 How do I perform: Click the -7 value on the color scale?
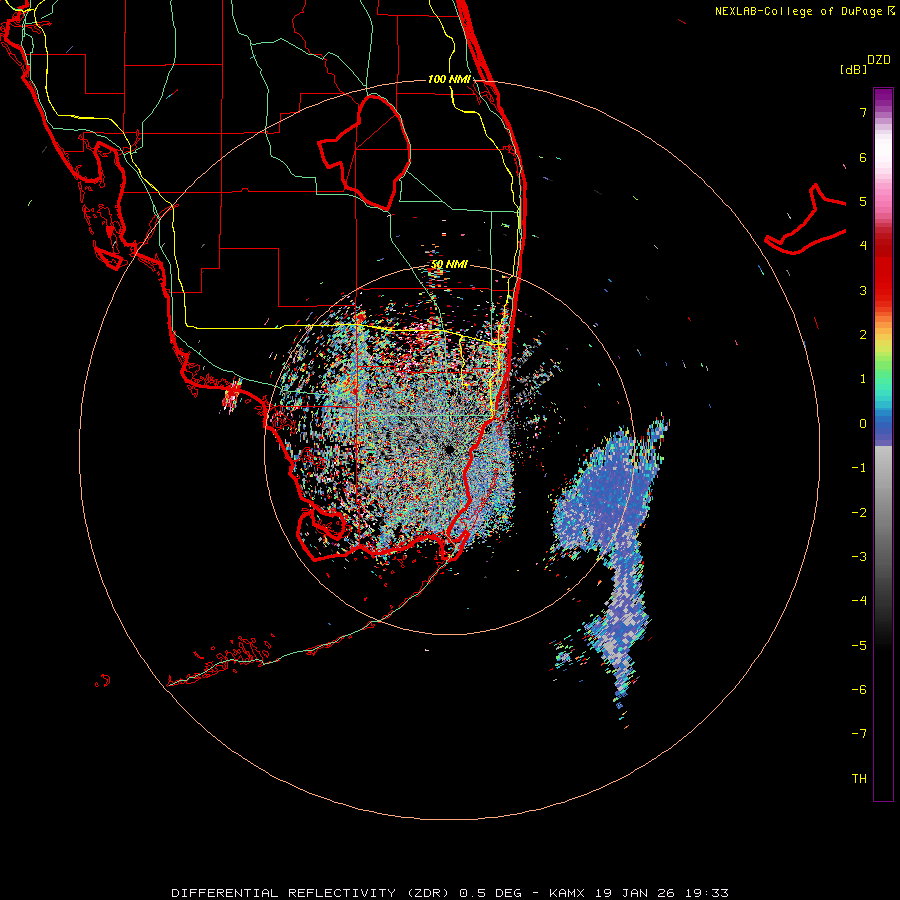click(x=859, y=734)
